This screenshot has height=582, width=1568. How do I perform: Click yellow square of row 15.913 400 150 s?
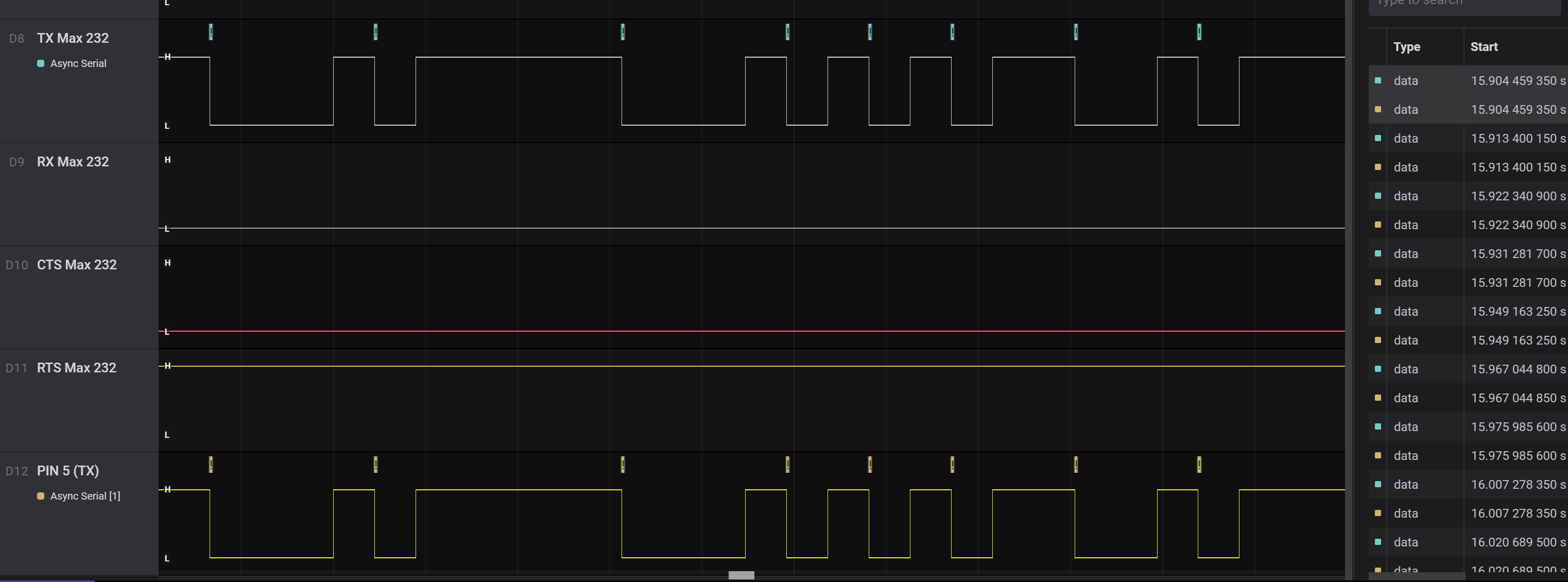(x=1378, y=167)
